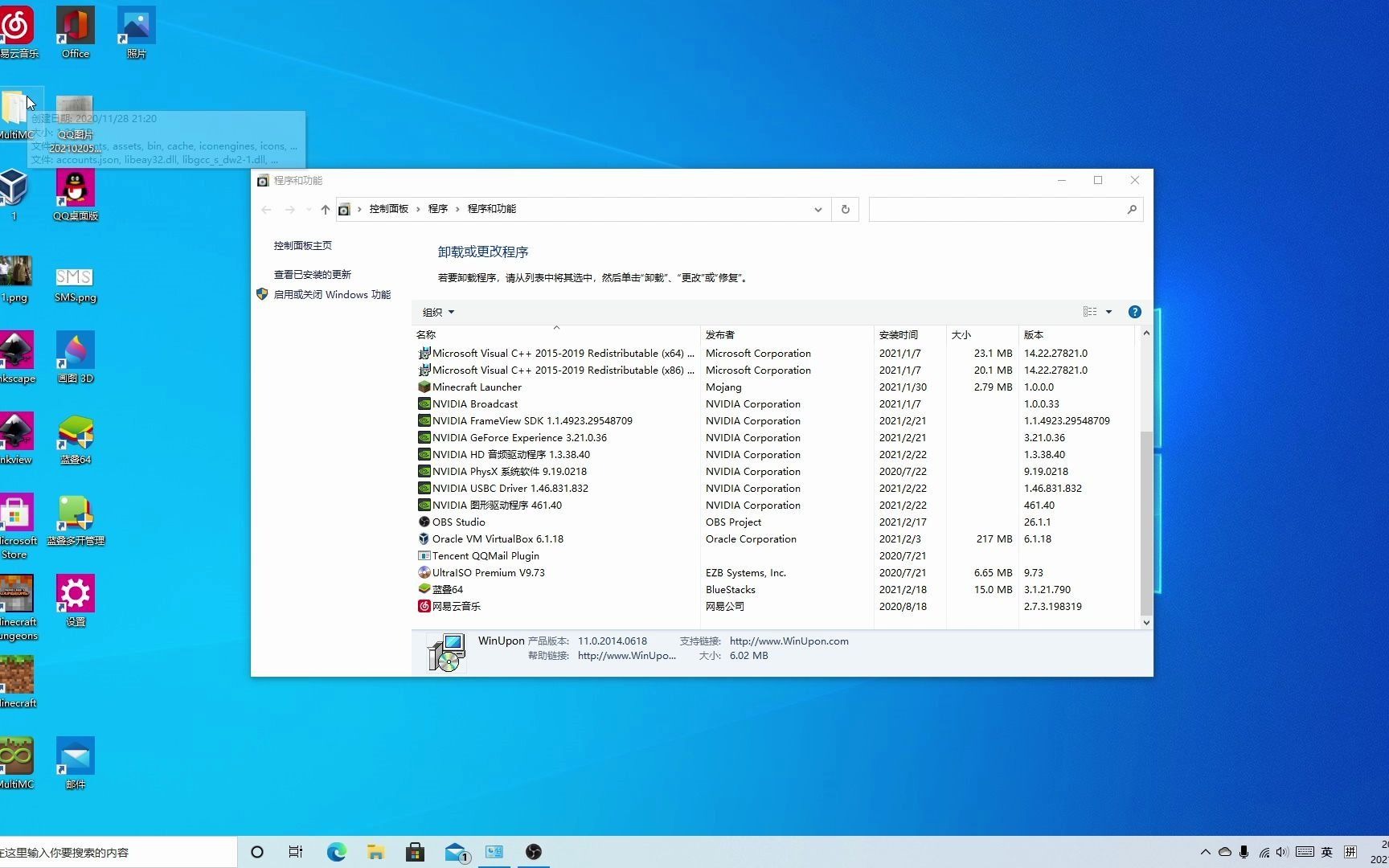The width and height of the screenshot is (1389, 868).
Task: Select NVIDIA Broadcast entry
Action: pyautogui.click(x=775, y=404)
